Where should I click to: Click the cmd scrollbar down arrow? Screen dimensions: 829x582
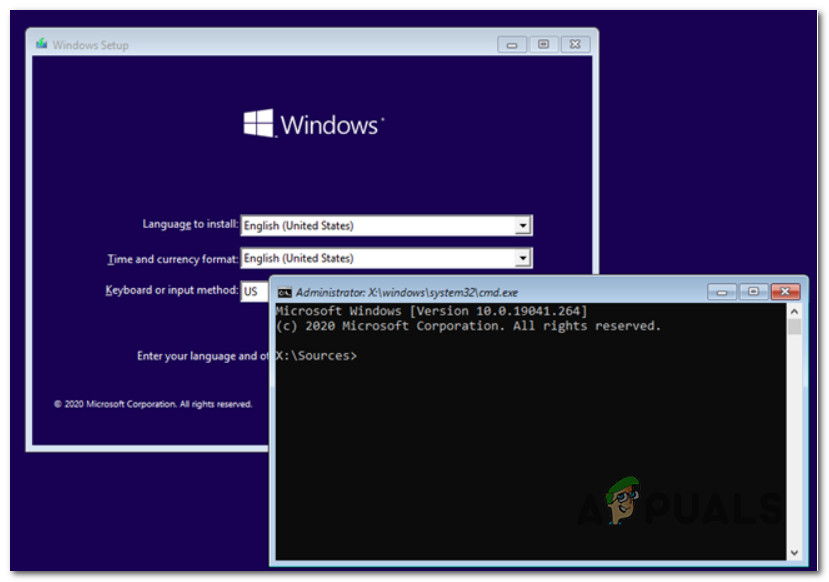click(794, 553)
